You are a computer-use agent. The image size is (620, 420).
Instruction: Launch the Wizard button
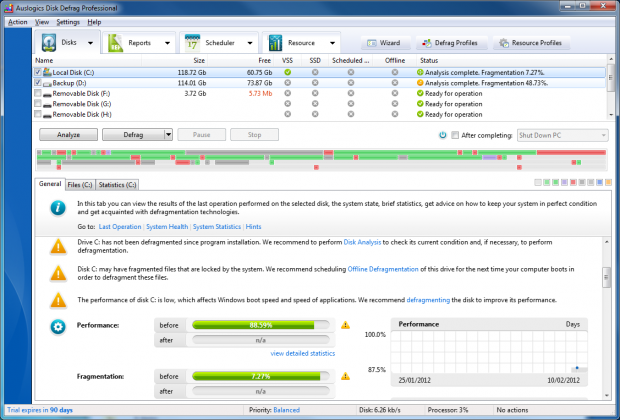pyautogui.click(x=386, y=43)
